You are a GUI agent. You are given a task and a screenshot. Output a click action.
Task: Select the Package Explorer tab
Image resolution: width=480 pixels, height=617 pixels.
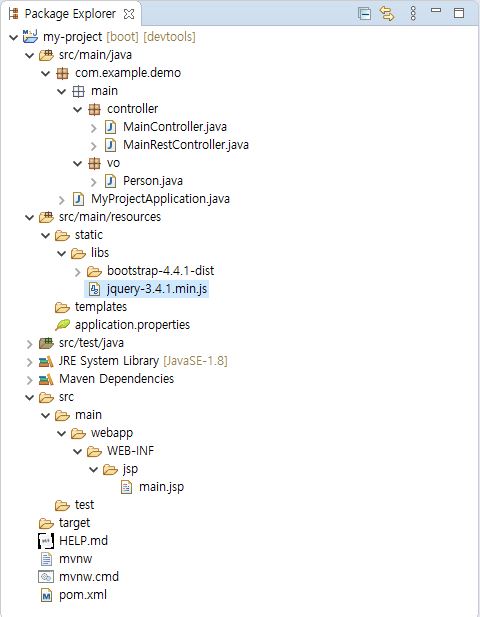(70, 14)
